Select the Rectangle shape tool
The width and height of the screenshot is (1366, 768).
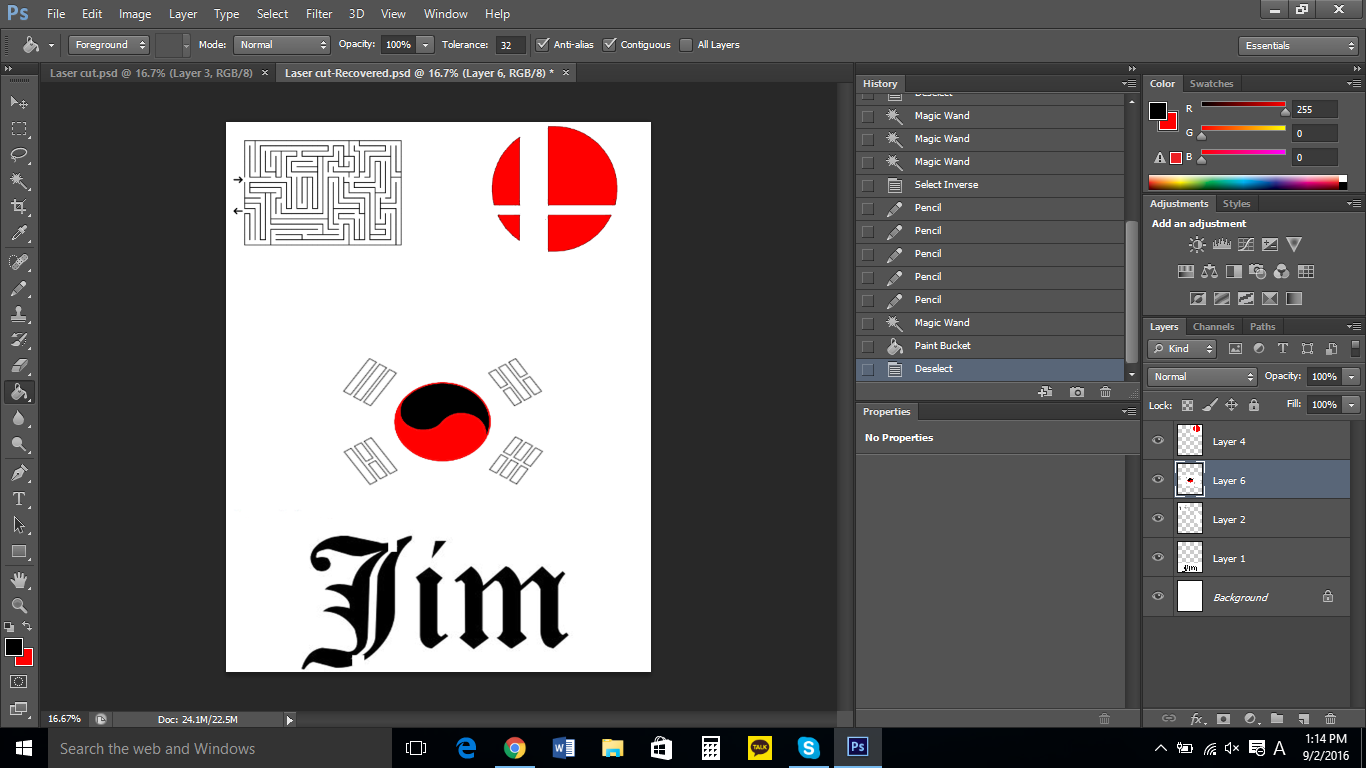(19, 551)
